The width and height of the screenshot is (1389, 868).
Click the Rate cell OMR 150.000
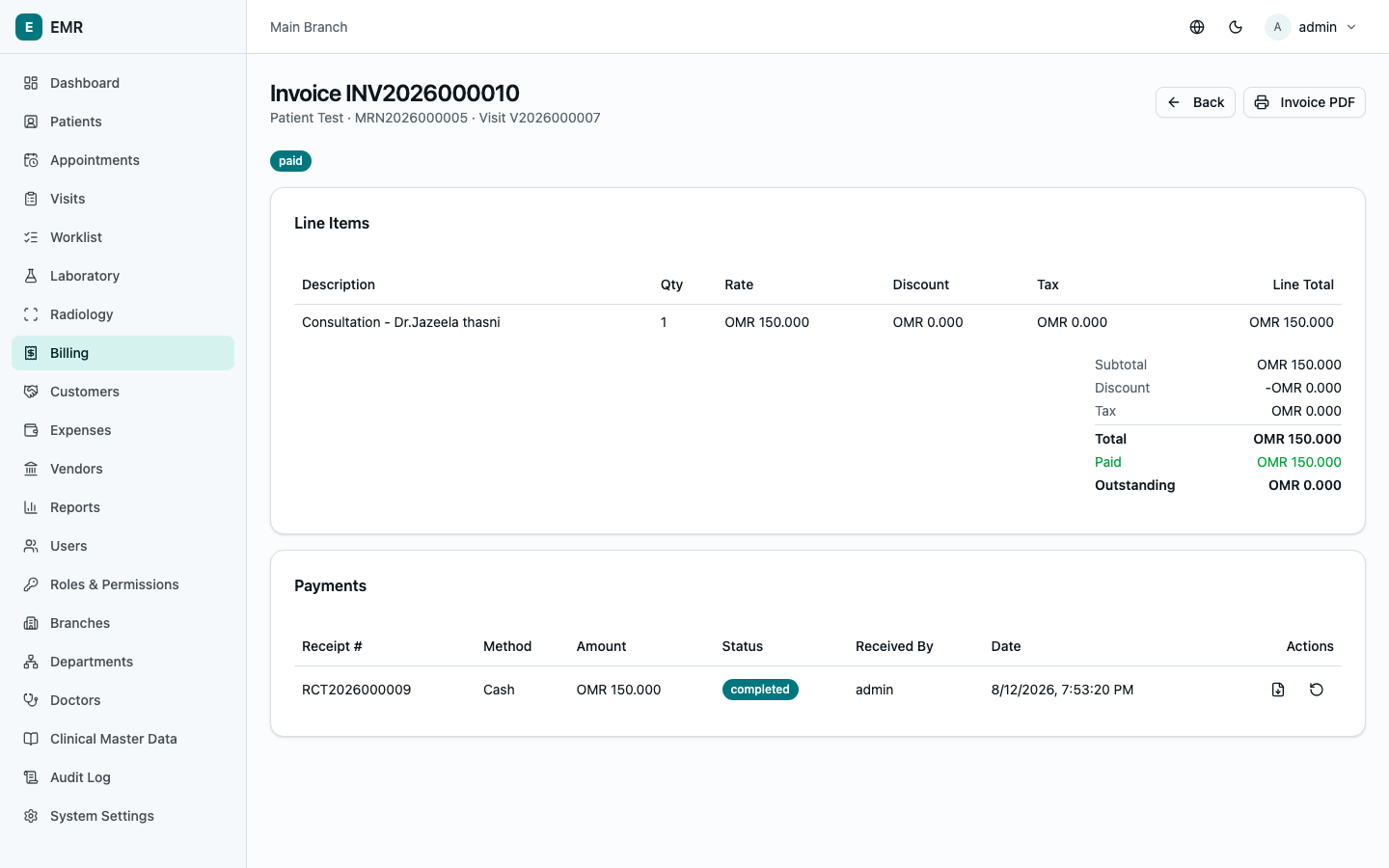click(767, 322)
